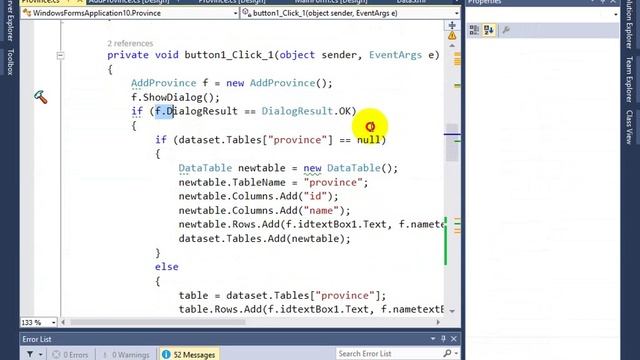
Task: Toggle Alphabetical sort in Properties panel
Action: point(489,30)
